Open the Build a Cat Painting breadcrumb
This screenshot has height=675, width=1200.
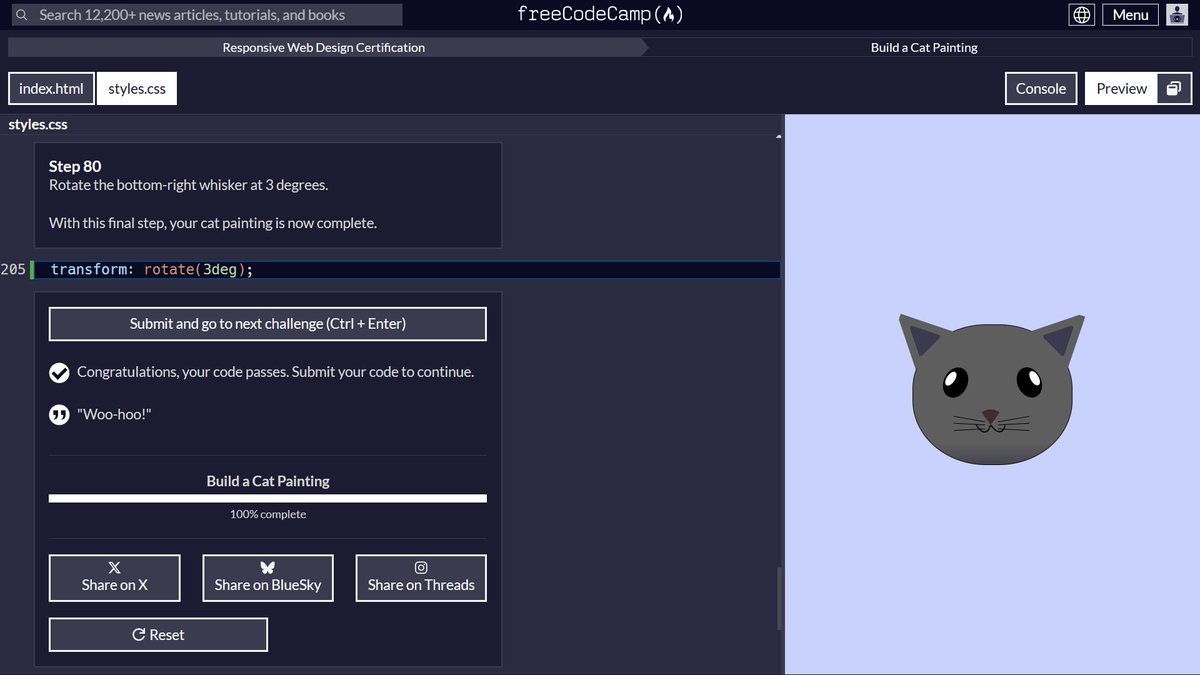(923, 47)
